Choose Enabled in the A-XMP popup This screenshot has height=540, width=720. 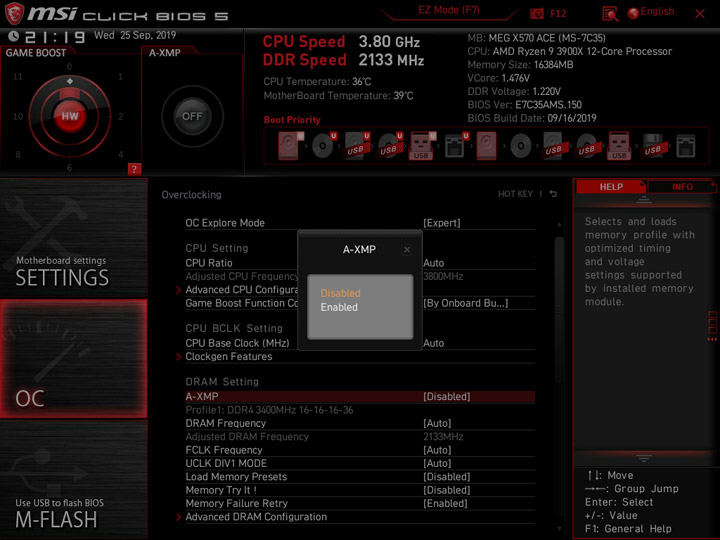[339, 307]
